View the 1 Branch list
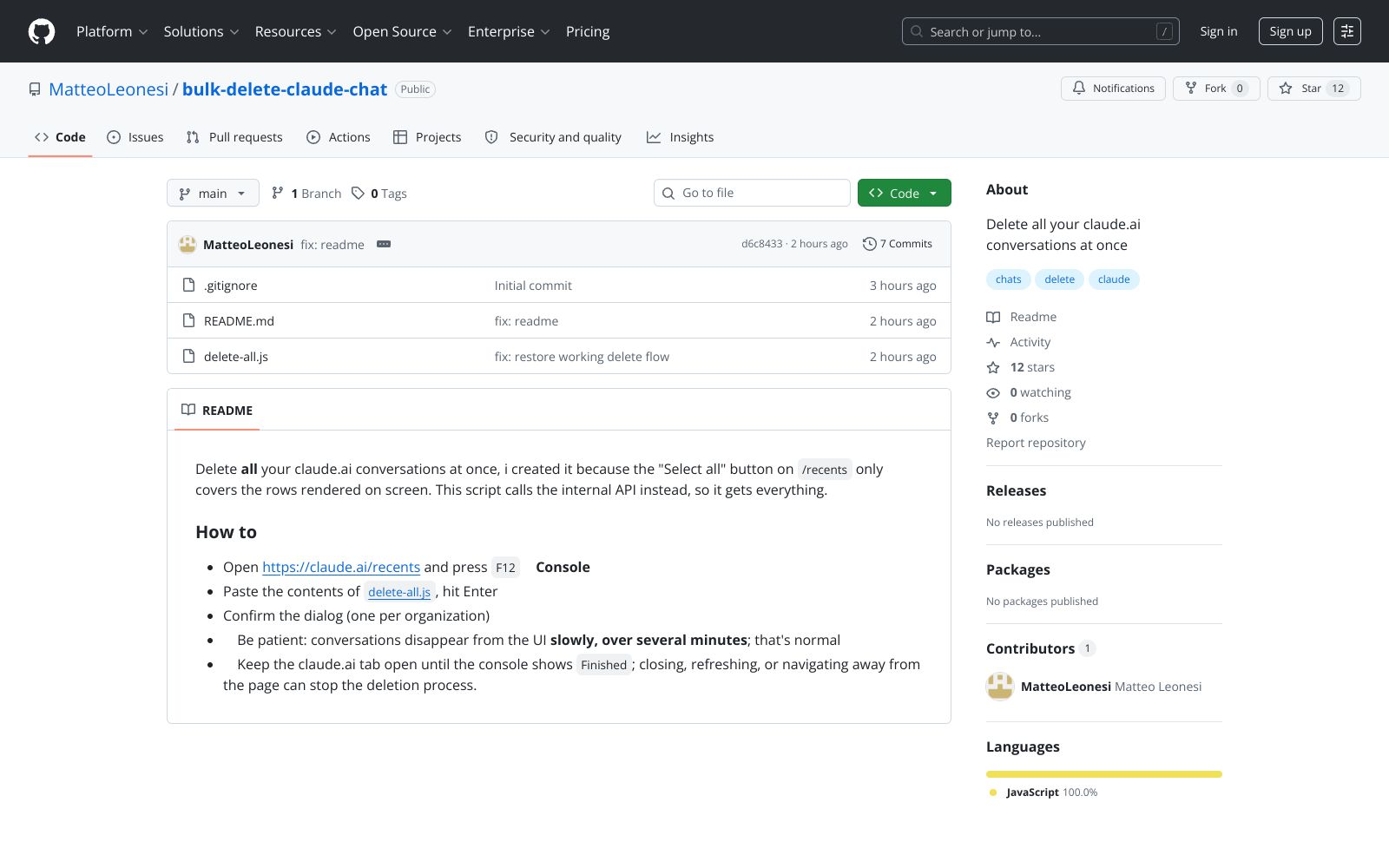 tap(306, 194)
